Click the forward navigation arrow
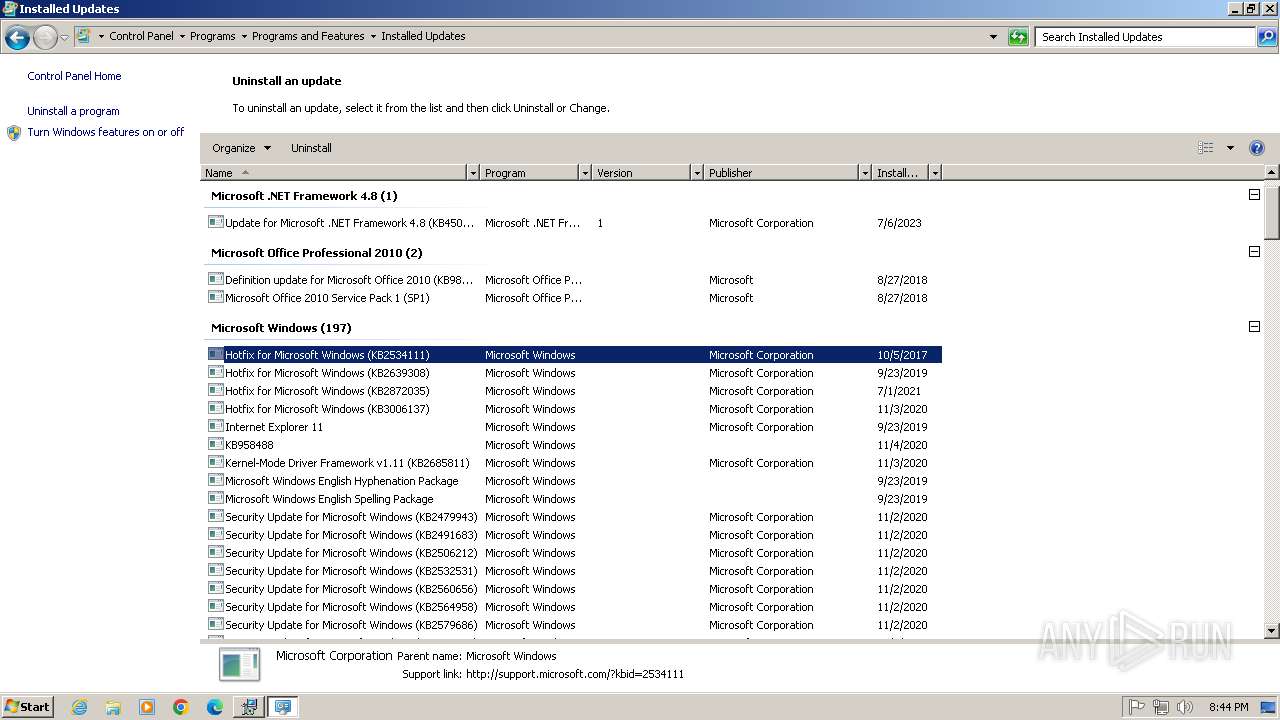The width and height of the screenshot is (1280, 720). 45,38
